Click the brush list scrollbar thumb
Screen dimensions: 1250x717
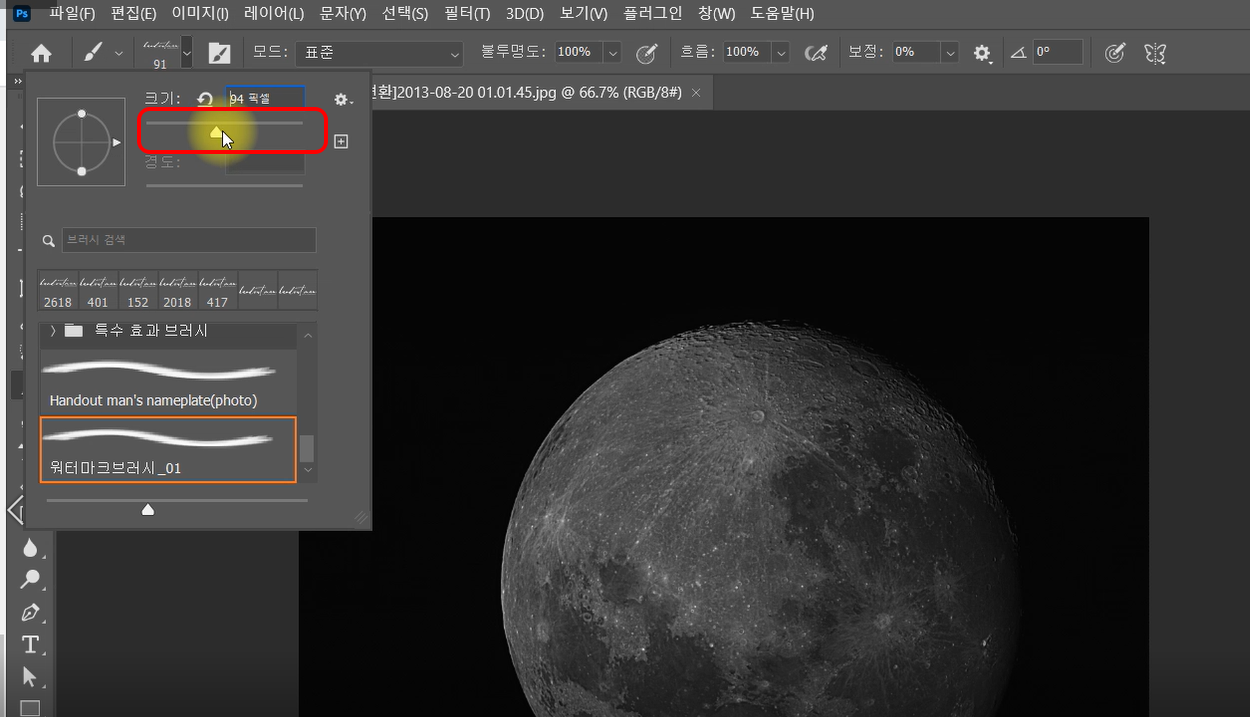(x=307, y=447)
